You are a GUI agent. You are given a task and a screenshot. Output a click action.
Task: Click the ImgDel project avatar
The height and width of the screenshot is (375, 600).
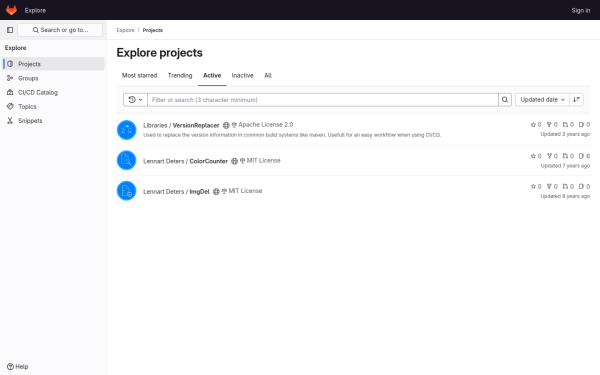click(x=126, y=191)
